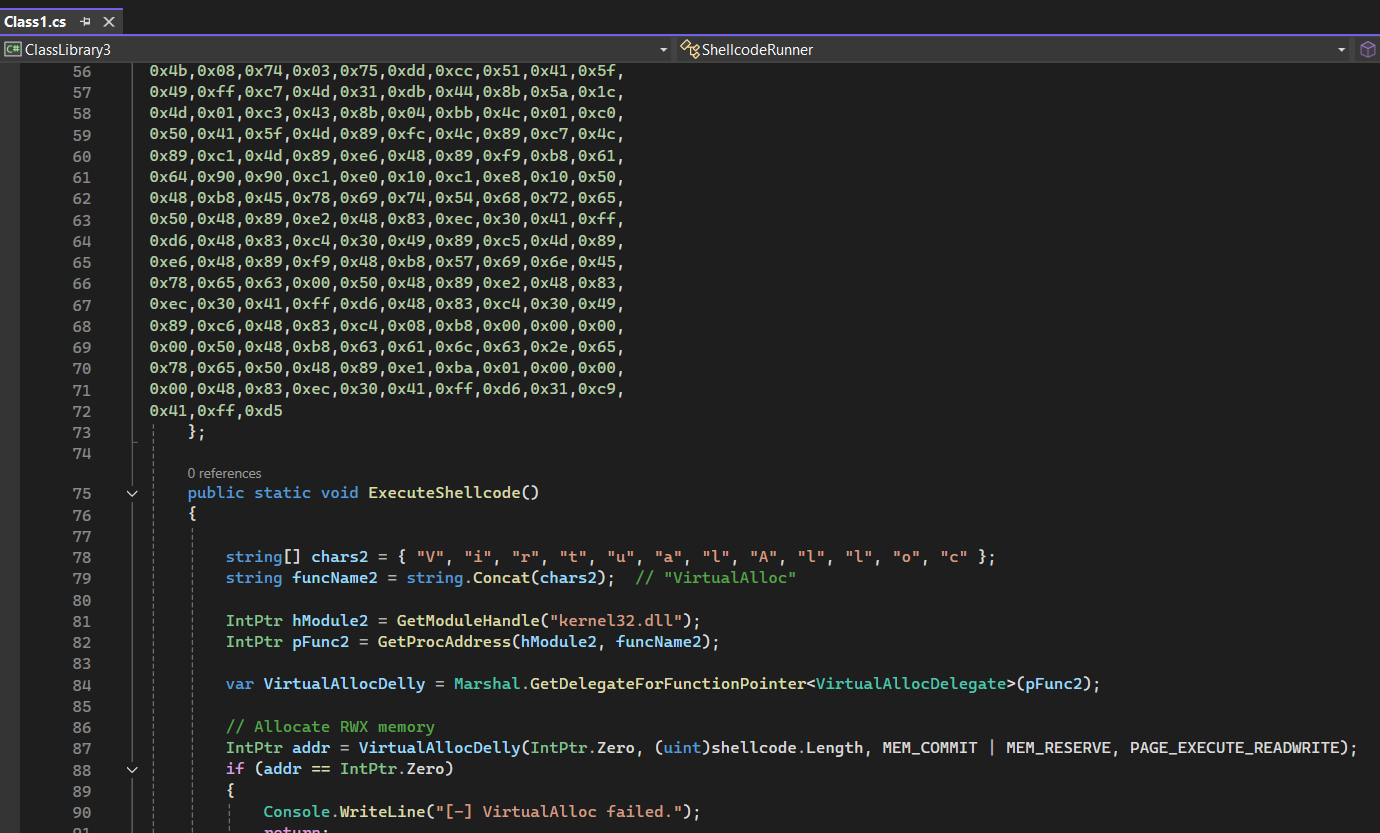The width and height of the screenshot is (1380, 833).
Task: Click the 0x41,0xff,0xd5 bytes on line 72
Action: [x=216, y=410]
